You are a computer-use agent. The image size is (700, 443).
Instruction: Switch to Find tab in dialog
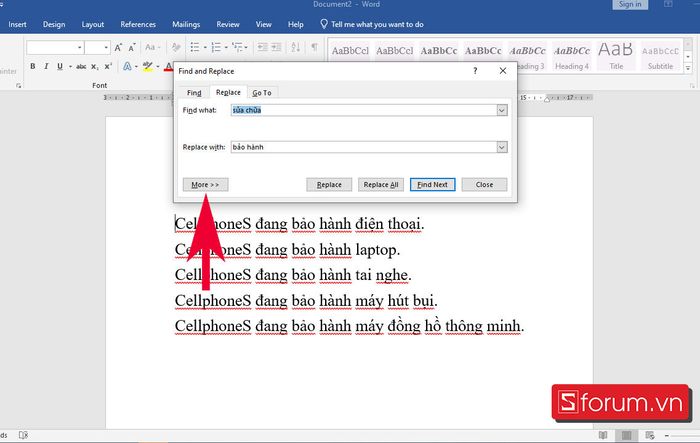click(194, 92)
